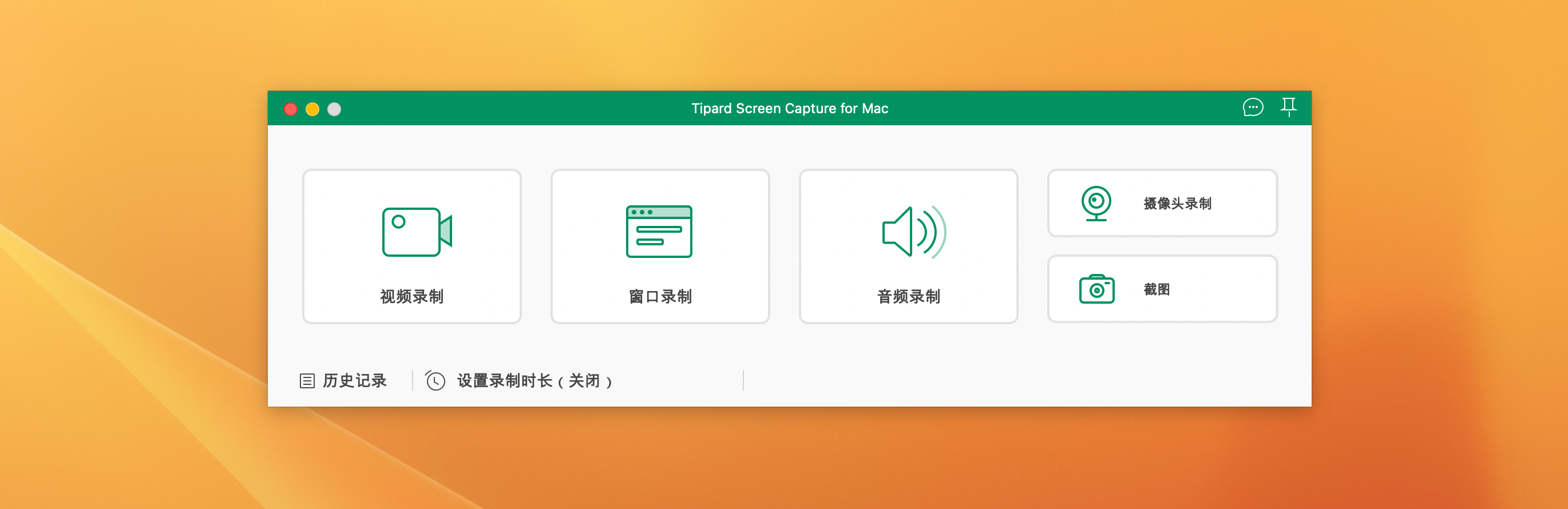Click the window recording icon

659,232
